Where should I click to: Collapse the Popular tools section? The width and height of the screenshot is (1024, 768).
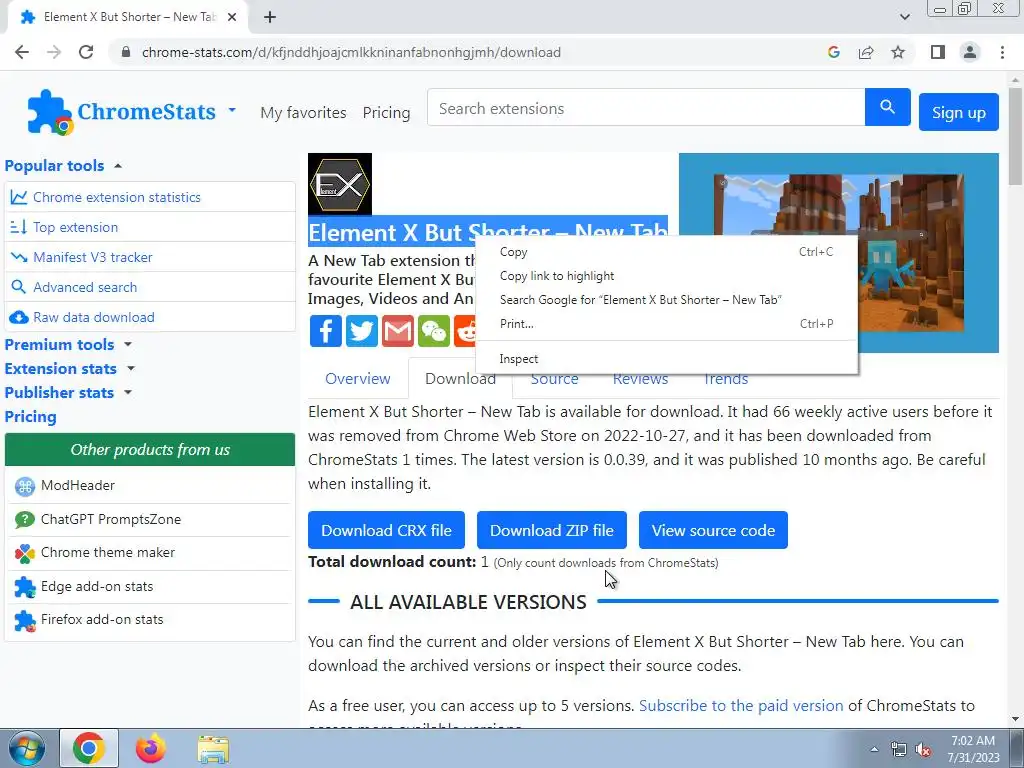(63, 166)
